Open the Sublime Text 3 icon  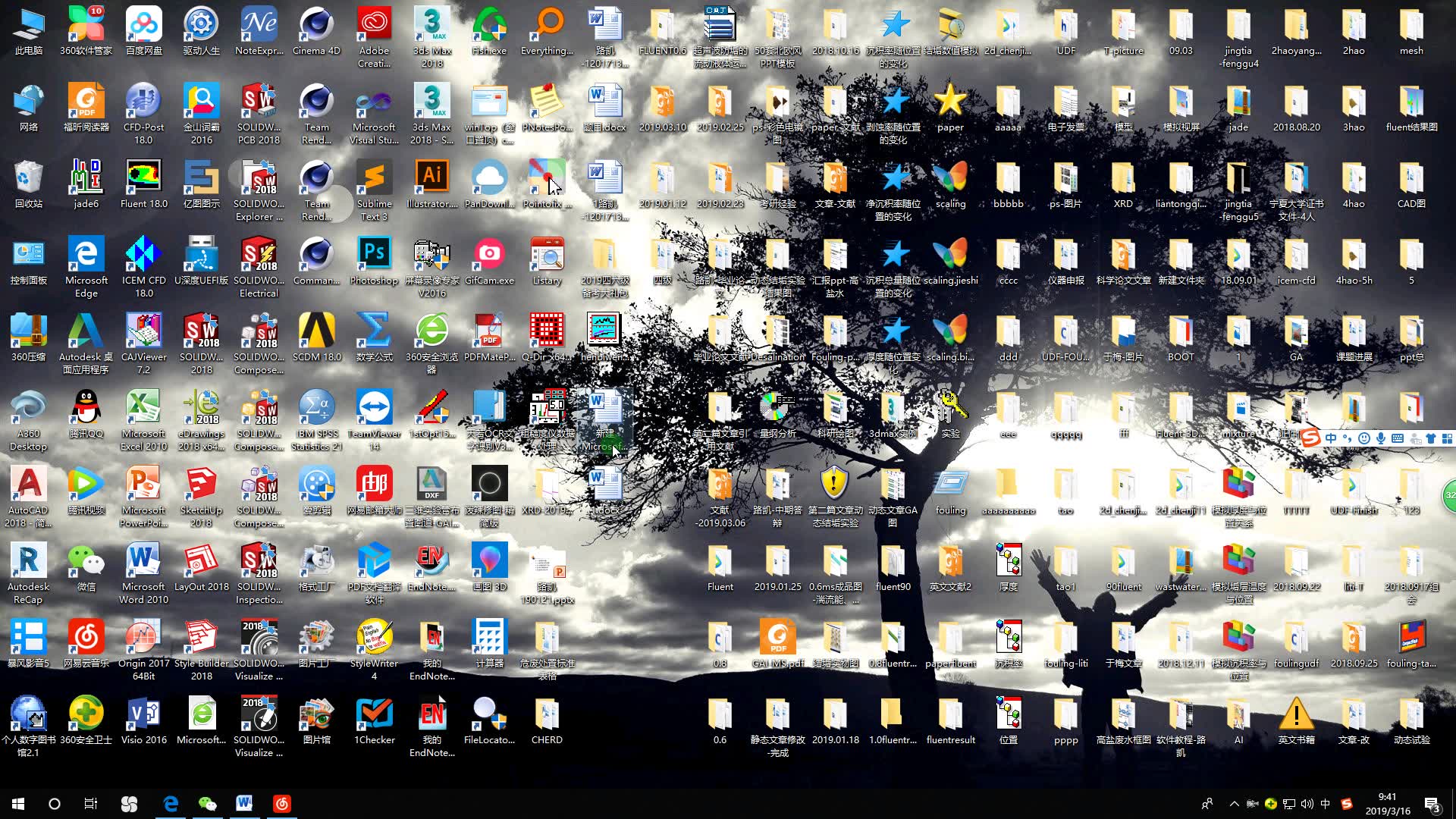coord(374,177)
